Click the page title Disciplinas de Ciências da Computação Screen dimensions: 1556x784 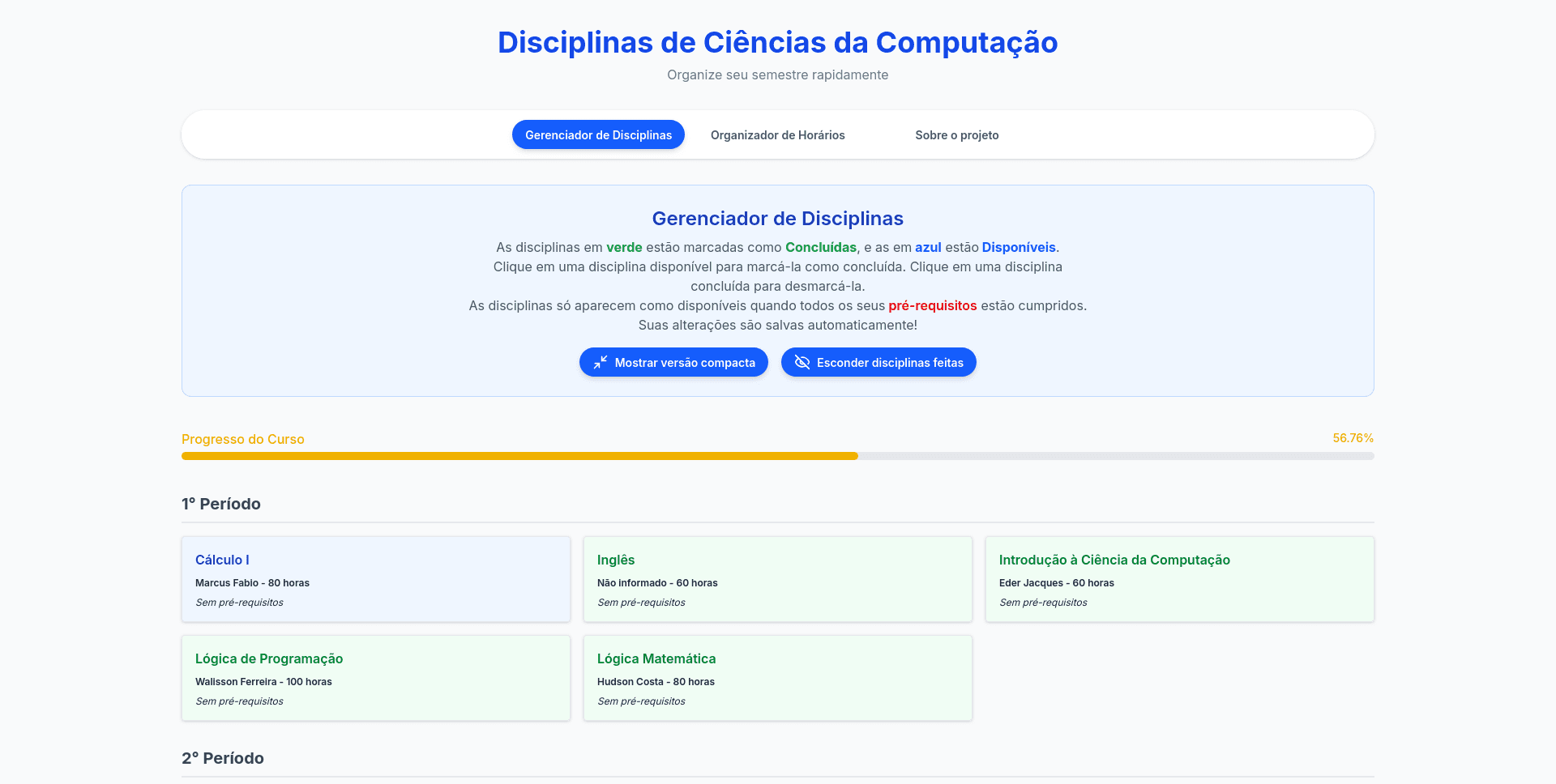(777, 42)
